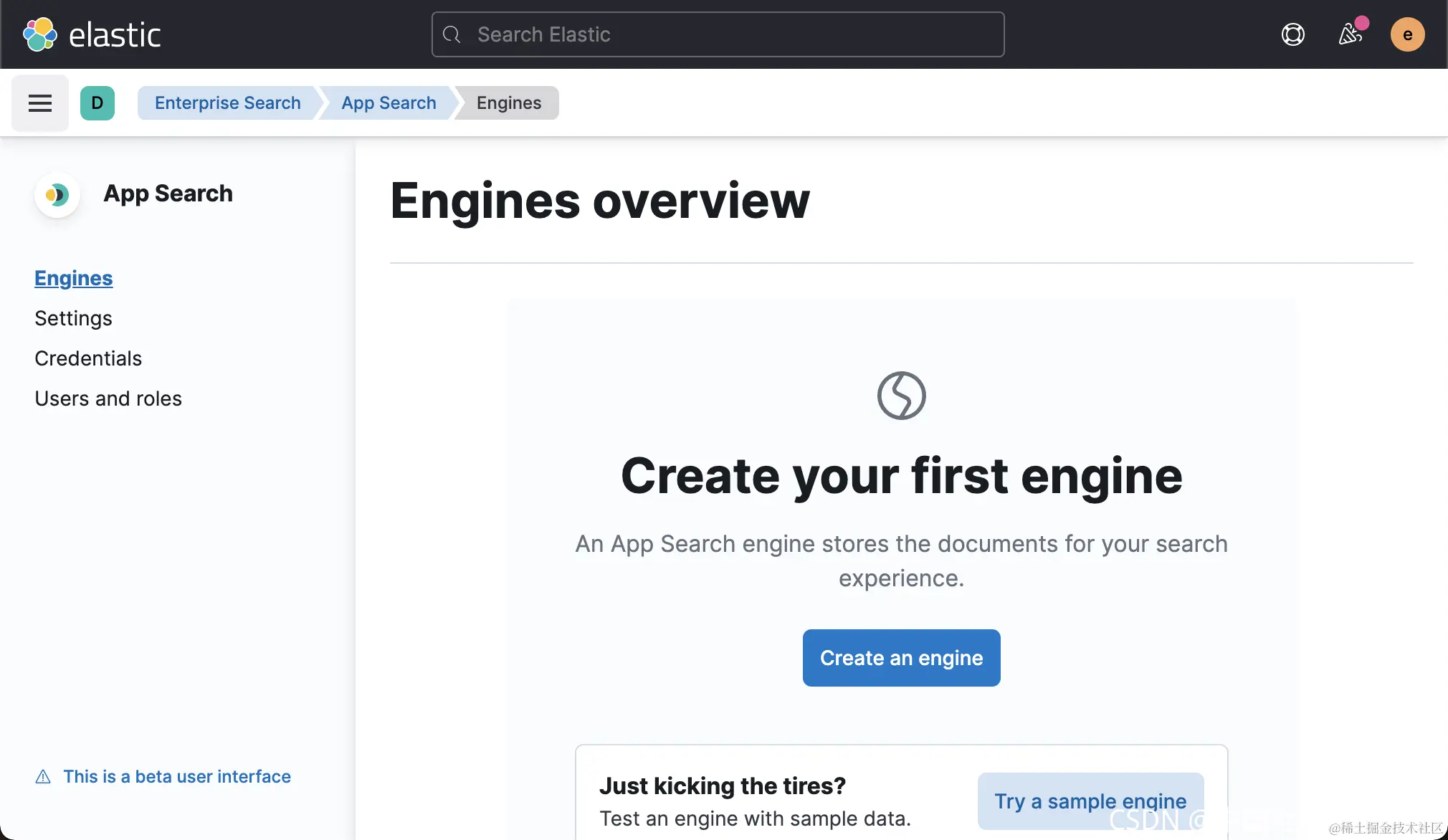This screenshot has height=840, width=1448.
Task: Click the beta interface warning icon
Action: [x=43, y=777]
